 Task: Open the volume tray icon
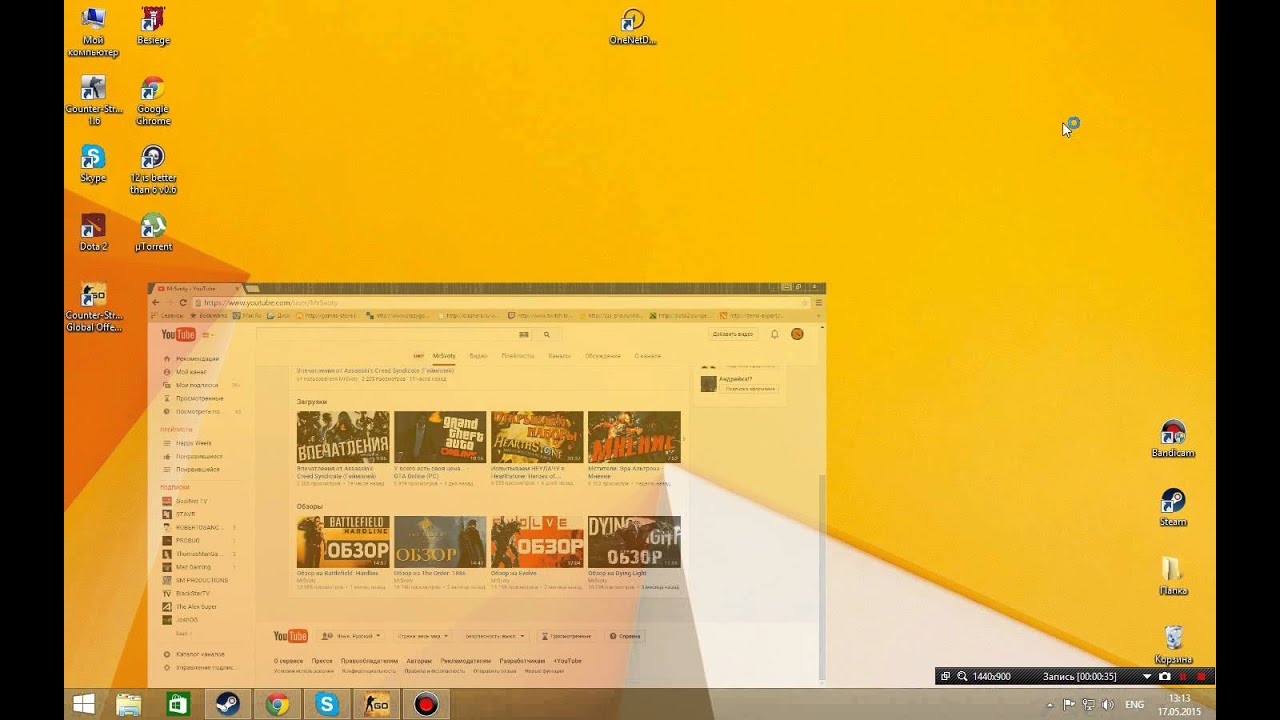point(1107,705)
